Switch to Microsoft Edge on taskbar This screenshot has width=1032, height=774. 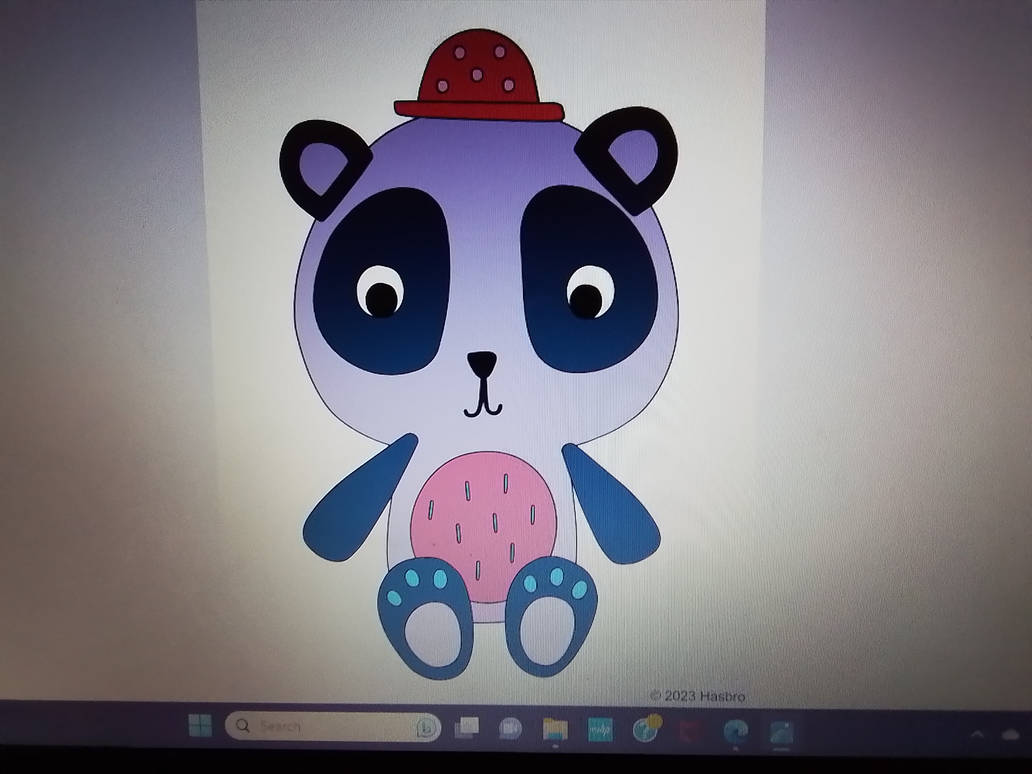click(x=735, y=732)
